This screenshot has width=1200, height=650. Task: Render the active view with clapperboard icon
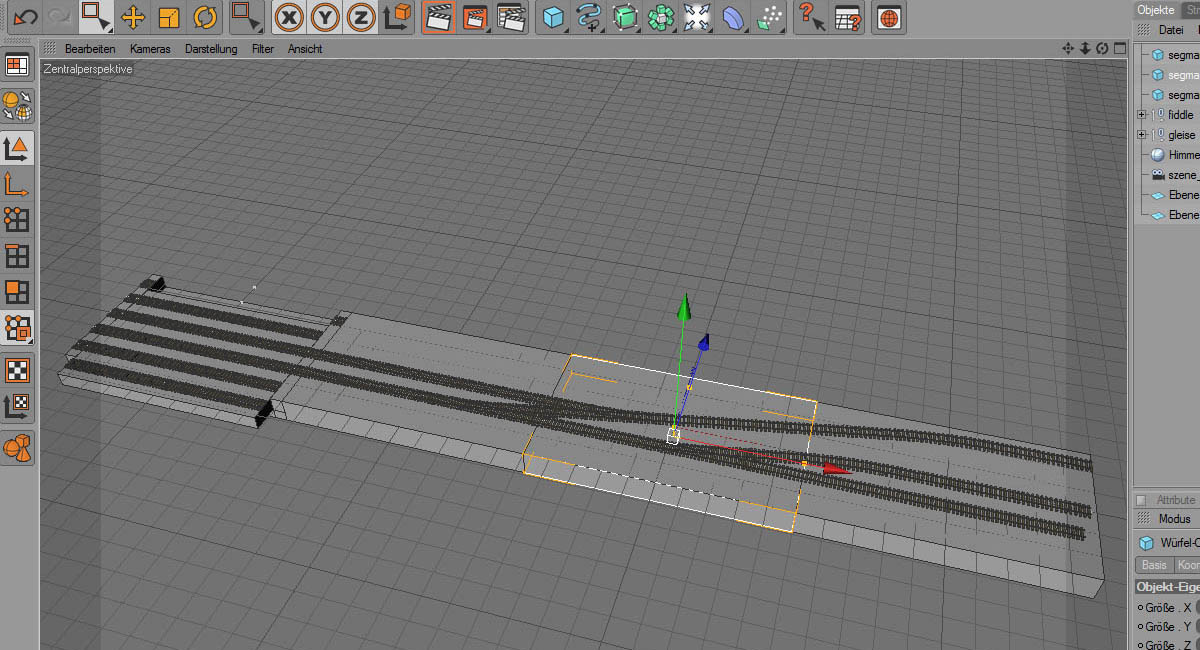(438, 17)
